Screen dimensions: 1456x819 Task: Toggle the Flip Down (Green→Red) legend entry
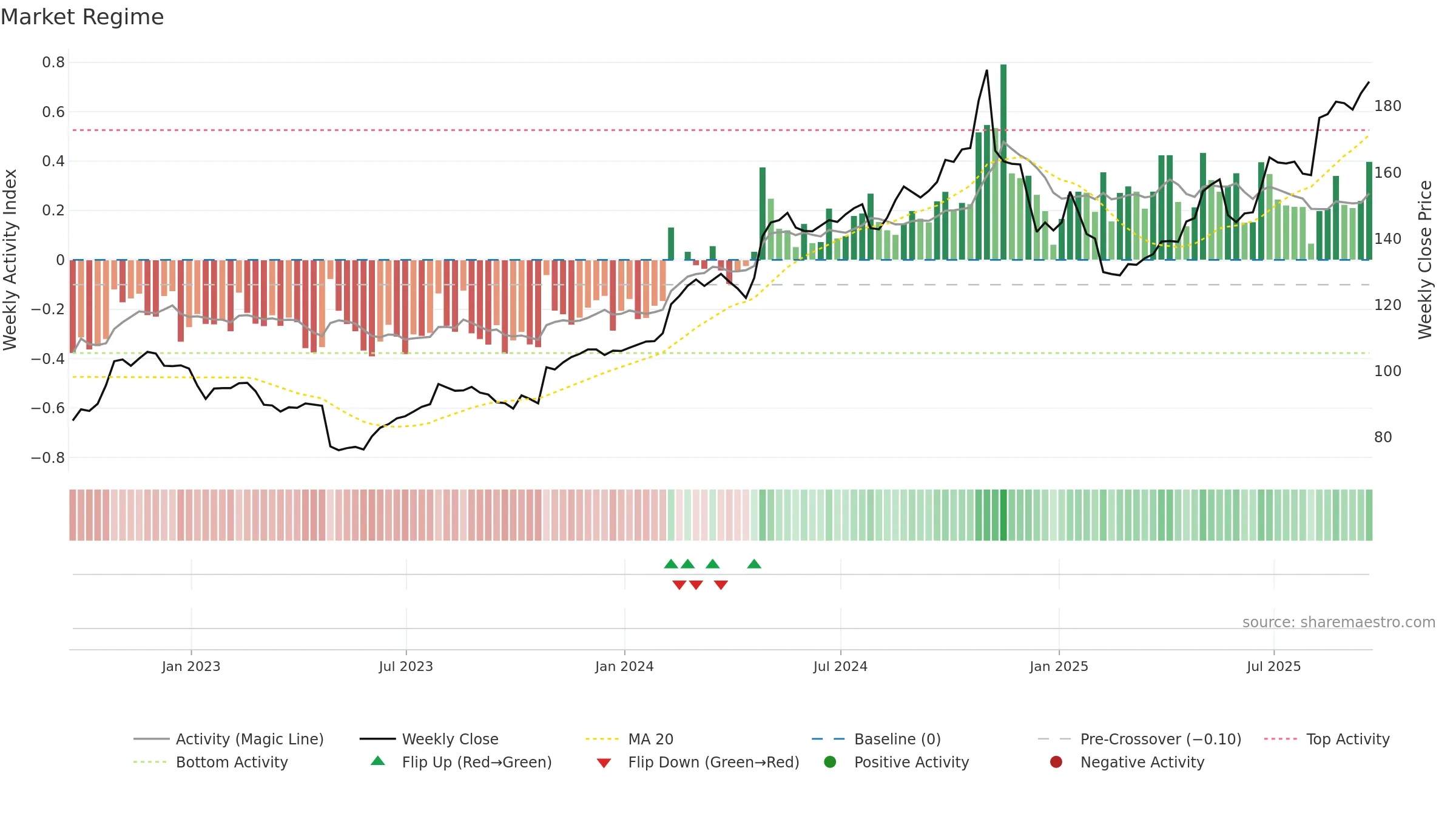click(x=698, y=762)
